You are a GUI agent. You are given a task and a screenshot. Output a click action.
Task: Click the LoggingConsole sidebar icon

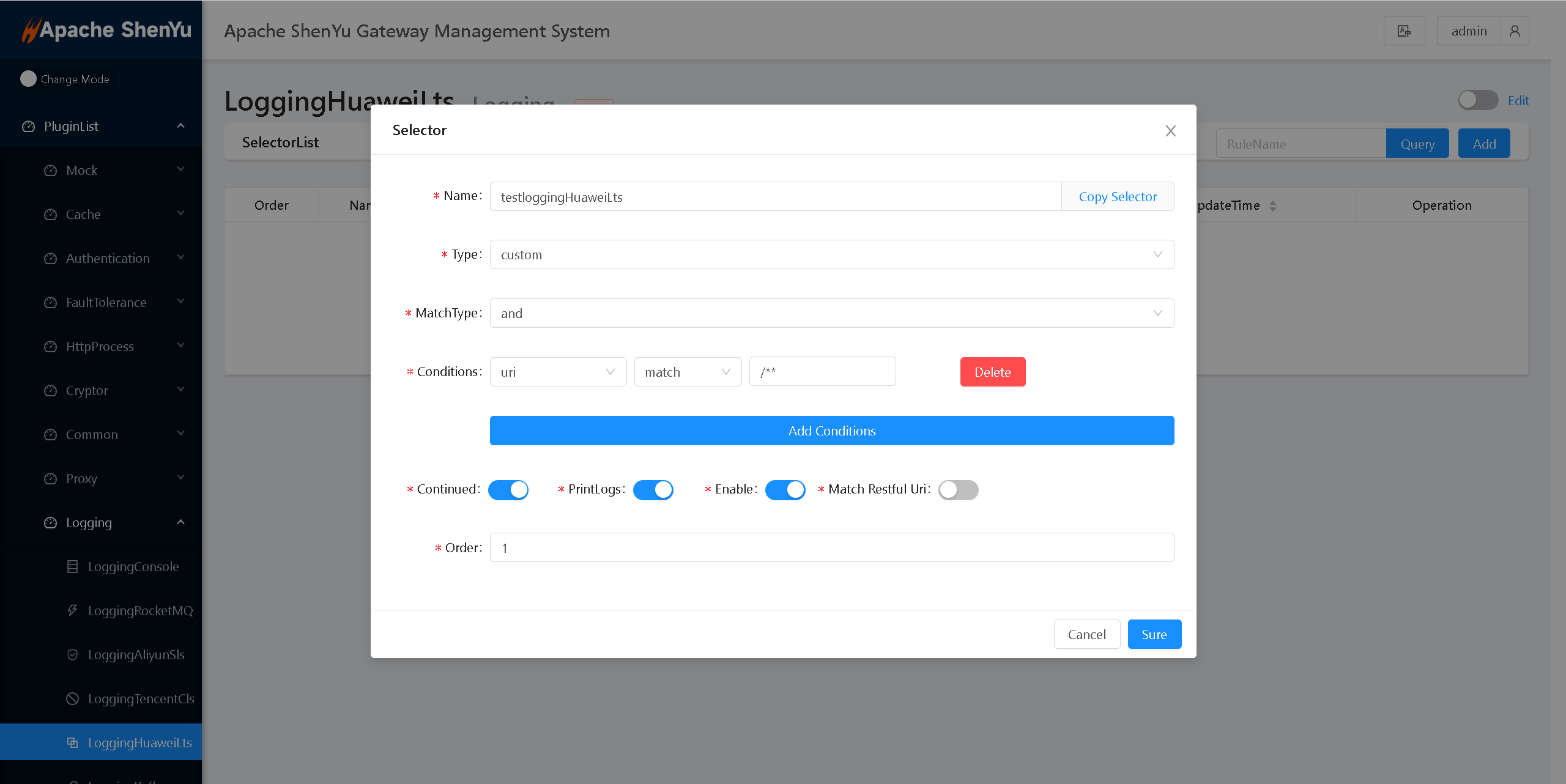73,567
